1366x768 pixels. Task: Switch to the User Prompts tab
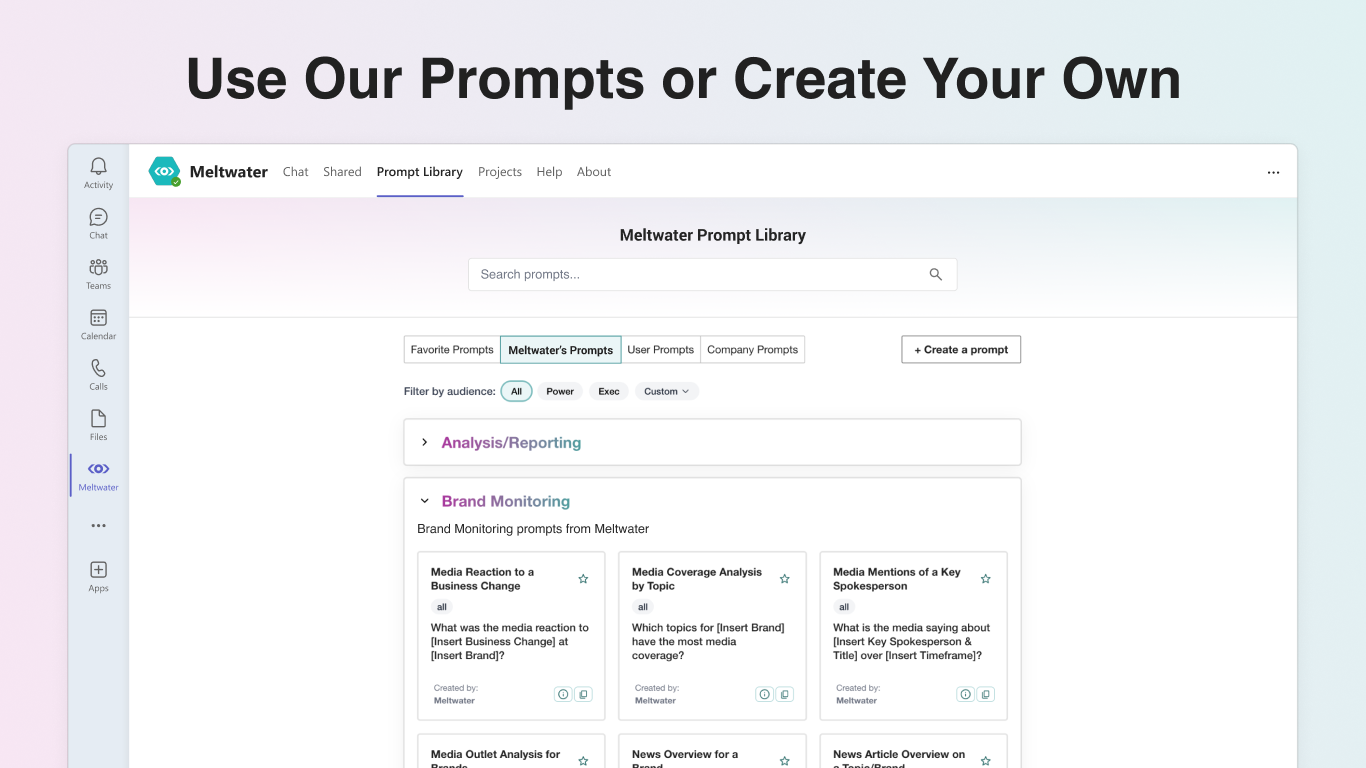tap(660, 349)
